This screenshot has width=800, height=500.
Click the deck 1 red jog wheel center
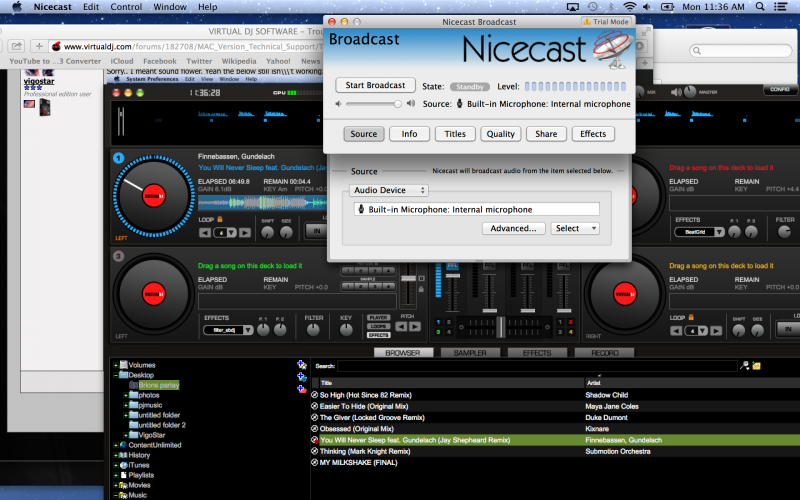click(x=154, y=196)
